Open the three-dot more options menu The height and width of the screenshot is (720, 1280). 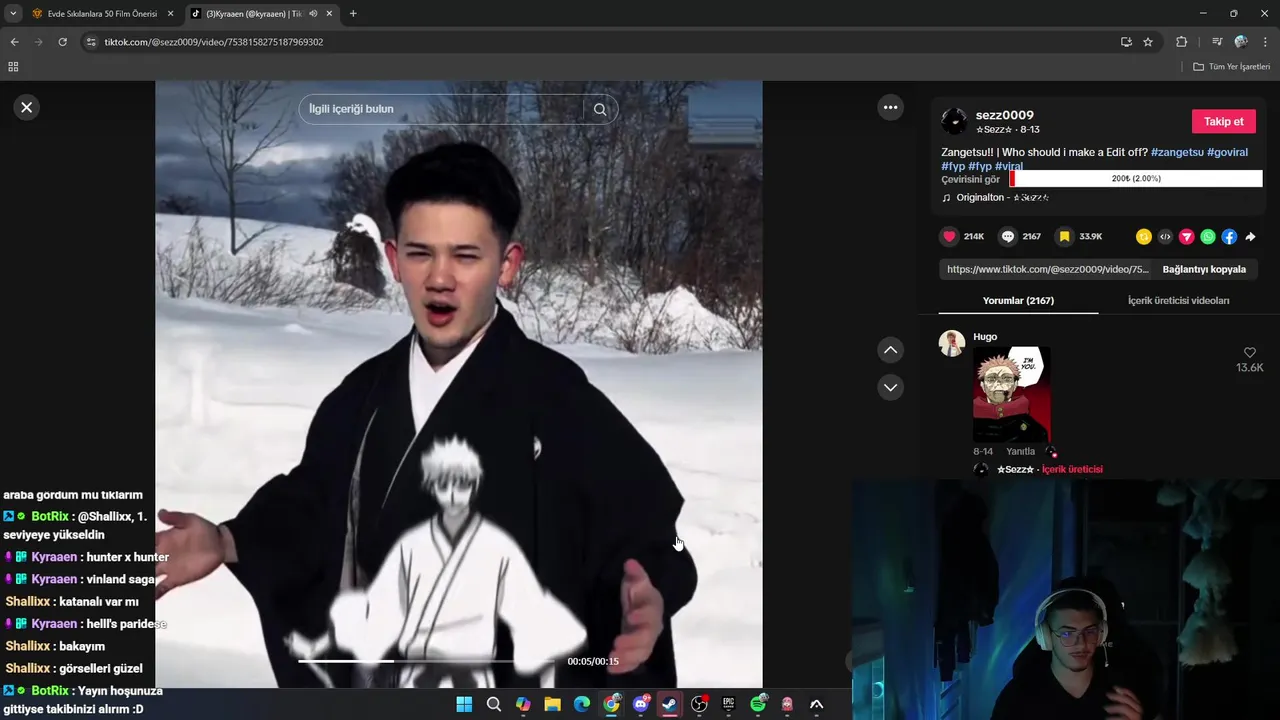[890, 107]
